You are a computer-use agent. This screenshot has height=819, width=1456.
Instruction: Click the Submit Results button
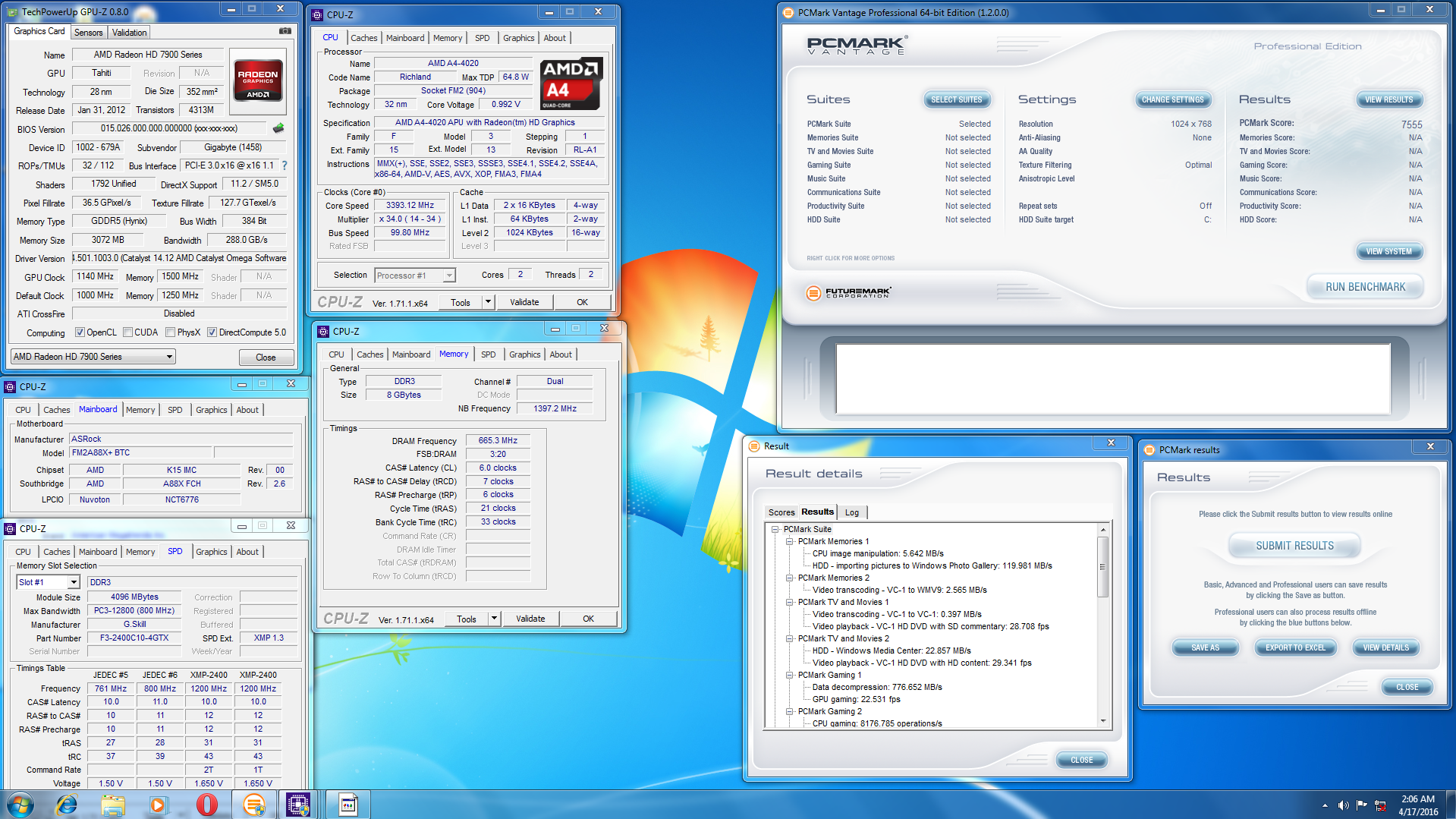1294,546
